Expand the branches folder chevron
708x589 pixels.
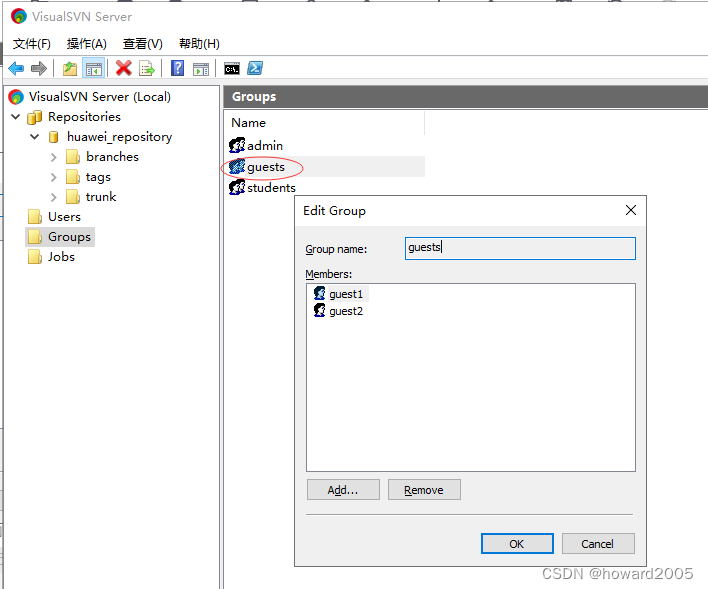tap(54, 157)
